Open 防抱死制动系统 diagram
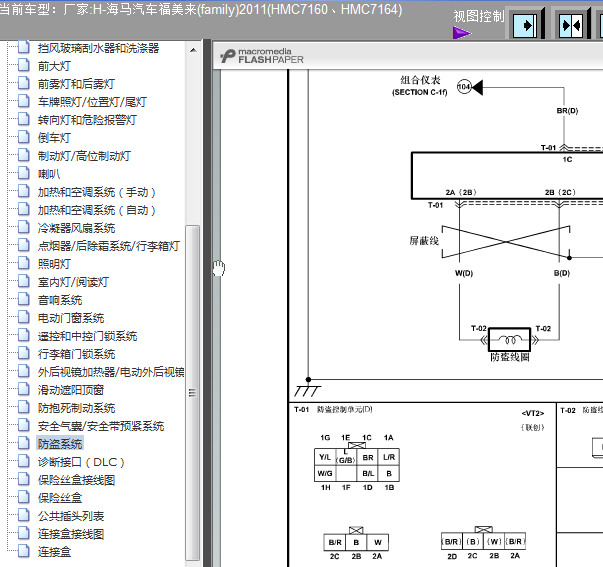This screenshot has height=567, width=603. coord(77,408)
